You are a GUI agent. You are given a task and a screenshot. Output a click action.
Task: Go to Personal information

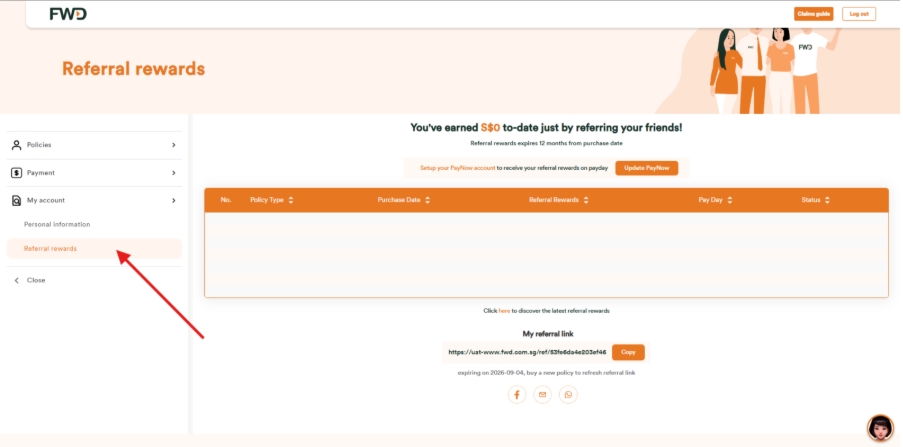pyautogui.click(x=57, y=225)
